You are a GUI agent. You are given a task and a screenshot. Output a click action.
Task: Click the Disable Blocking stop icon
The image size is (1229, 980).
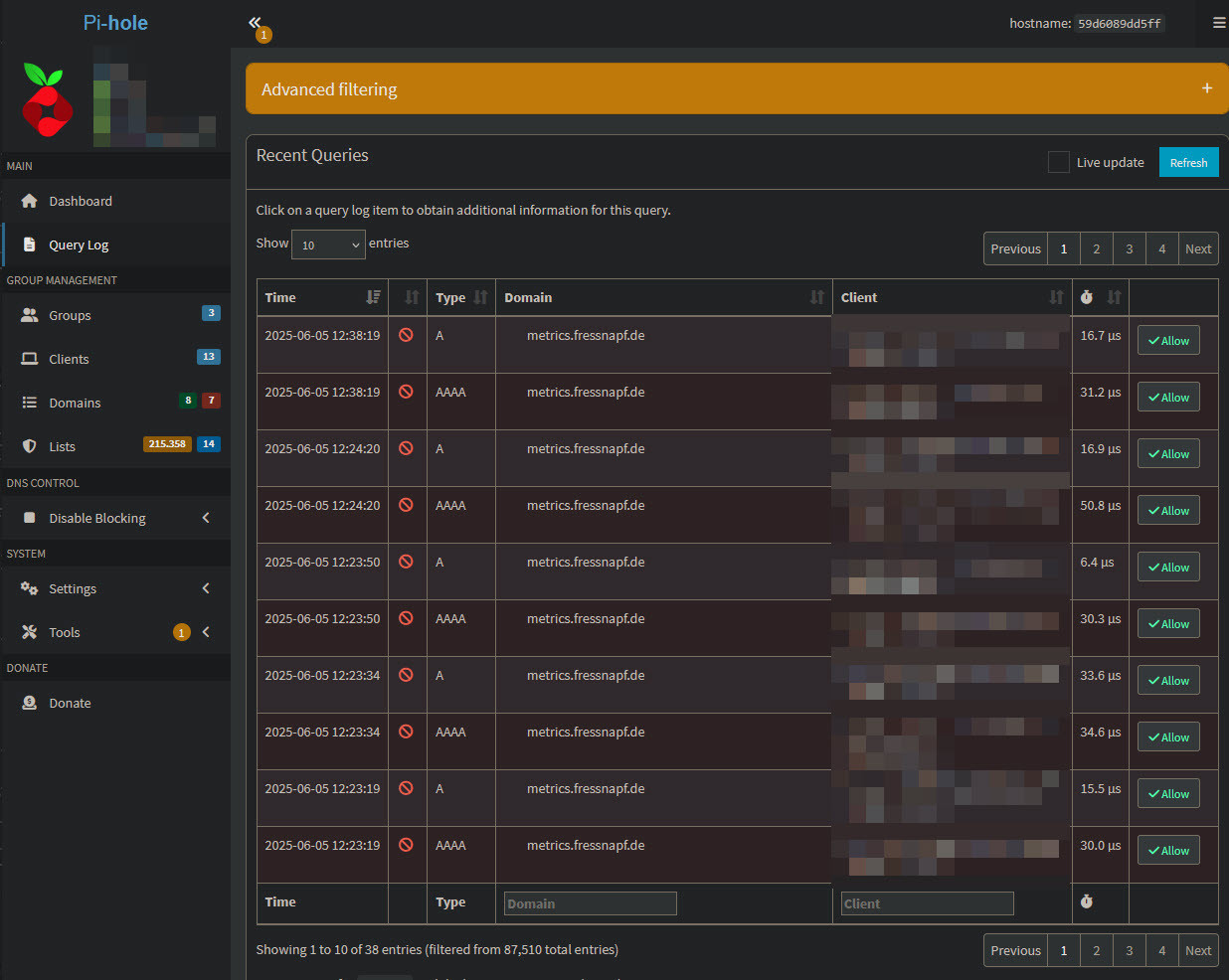click(29, 518)
